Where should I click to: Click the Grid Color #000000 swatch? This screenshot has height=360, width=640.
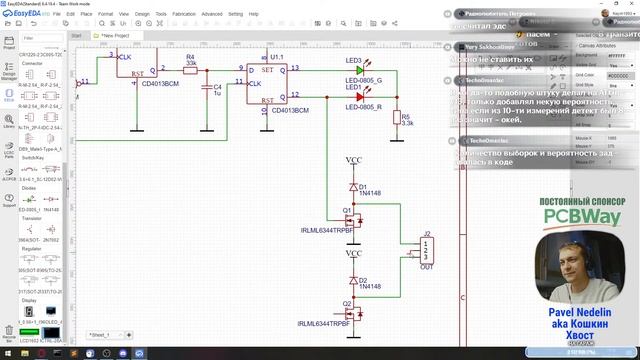coord(620,76)
